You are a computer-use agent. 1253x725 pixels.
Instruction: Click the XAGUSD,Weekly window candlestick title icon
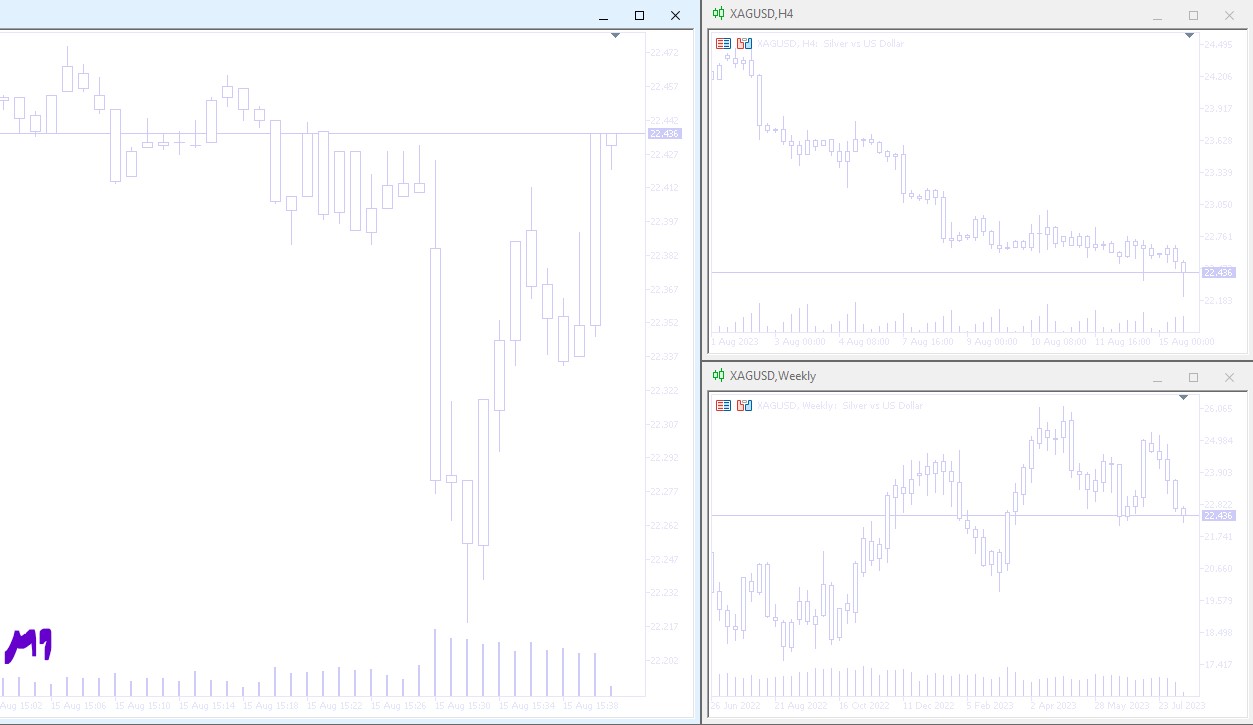pos(718,375)
